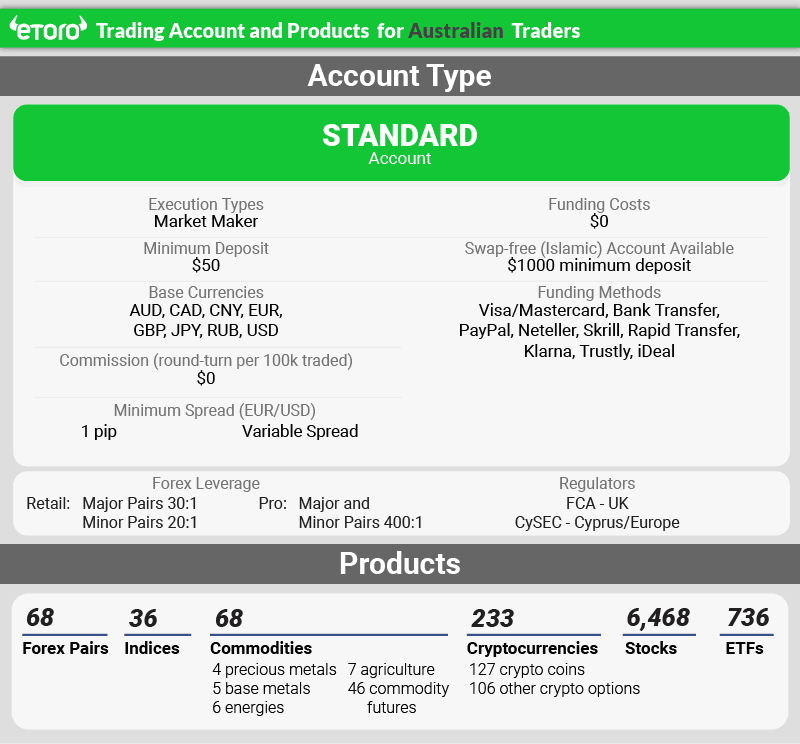Select the FCA - UK regulator entry
The width and height of the screenshot is (800, 744).
pyautogui.click(x=601, y=503)
